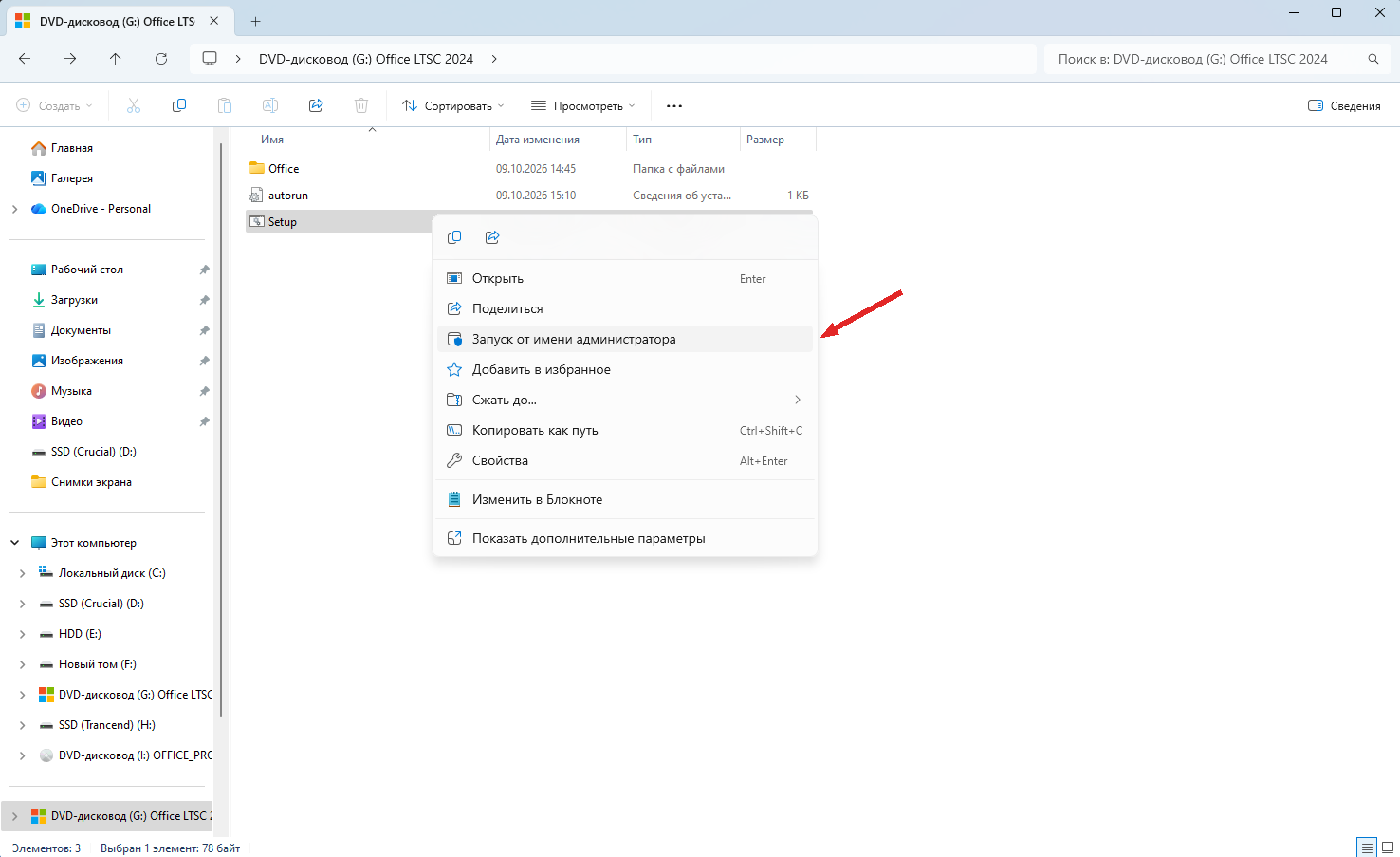Select Открыть in the context menu
Image resolution: width=1400 pixels, height=857 pixels.
click(x=625, y=278)
